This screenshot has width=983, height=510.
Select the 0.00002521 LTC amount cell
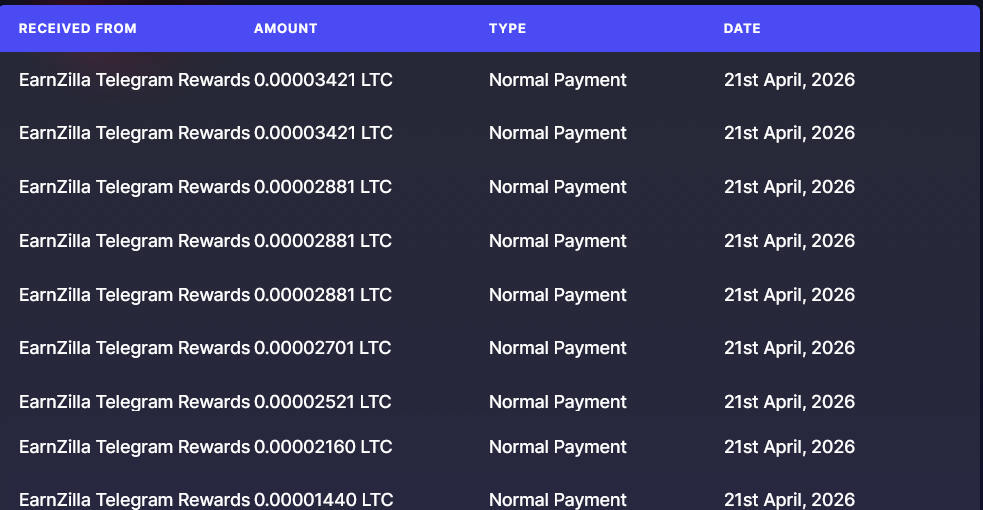pos(322,402)
